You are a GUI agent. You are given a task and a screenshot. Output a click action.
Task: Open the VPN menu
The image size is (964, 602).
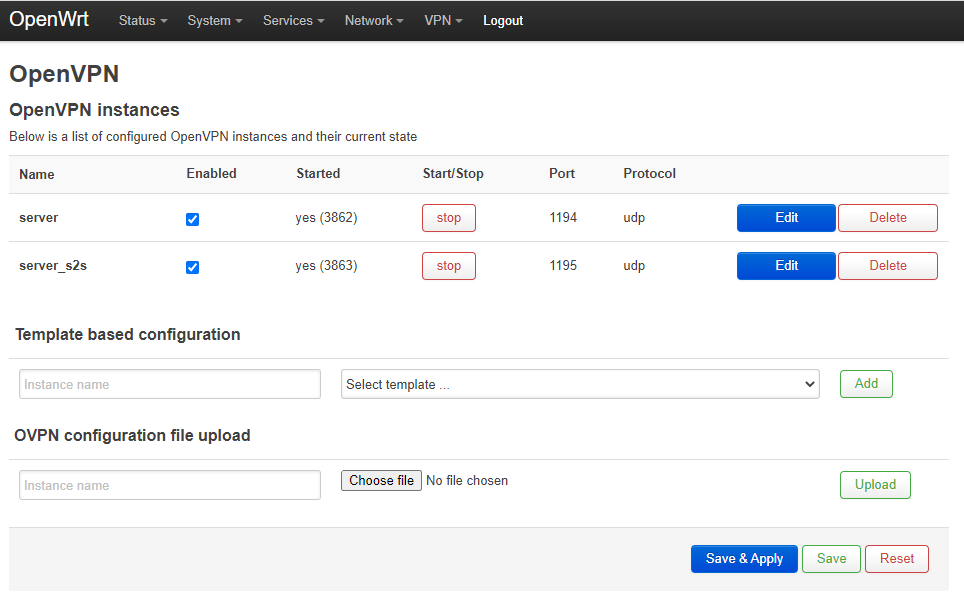click(x=443, y=20)
